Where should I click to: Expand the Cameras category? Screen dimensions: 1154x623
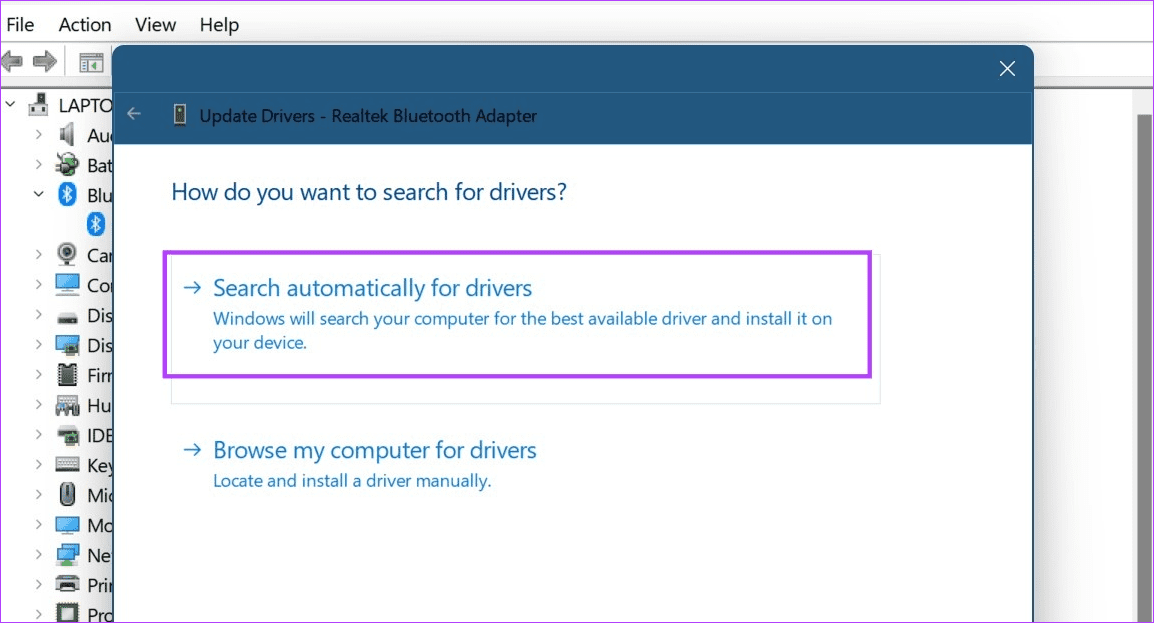coord(38,254)
